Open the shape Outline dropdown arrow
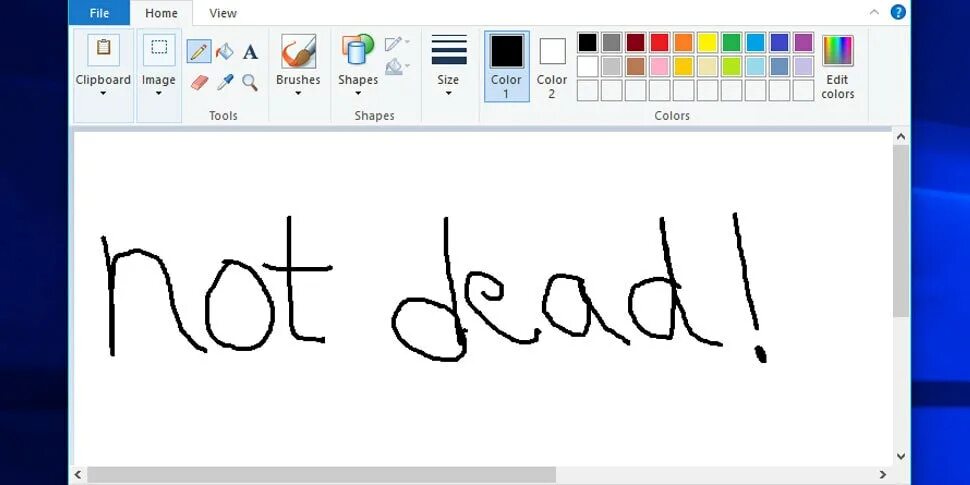 click(408, 43)
